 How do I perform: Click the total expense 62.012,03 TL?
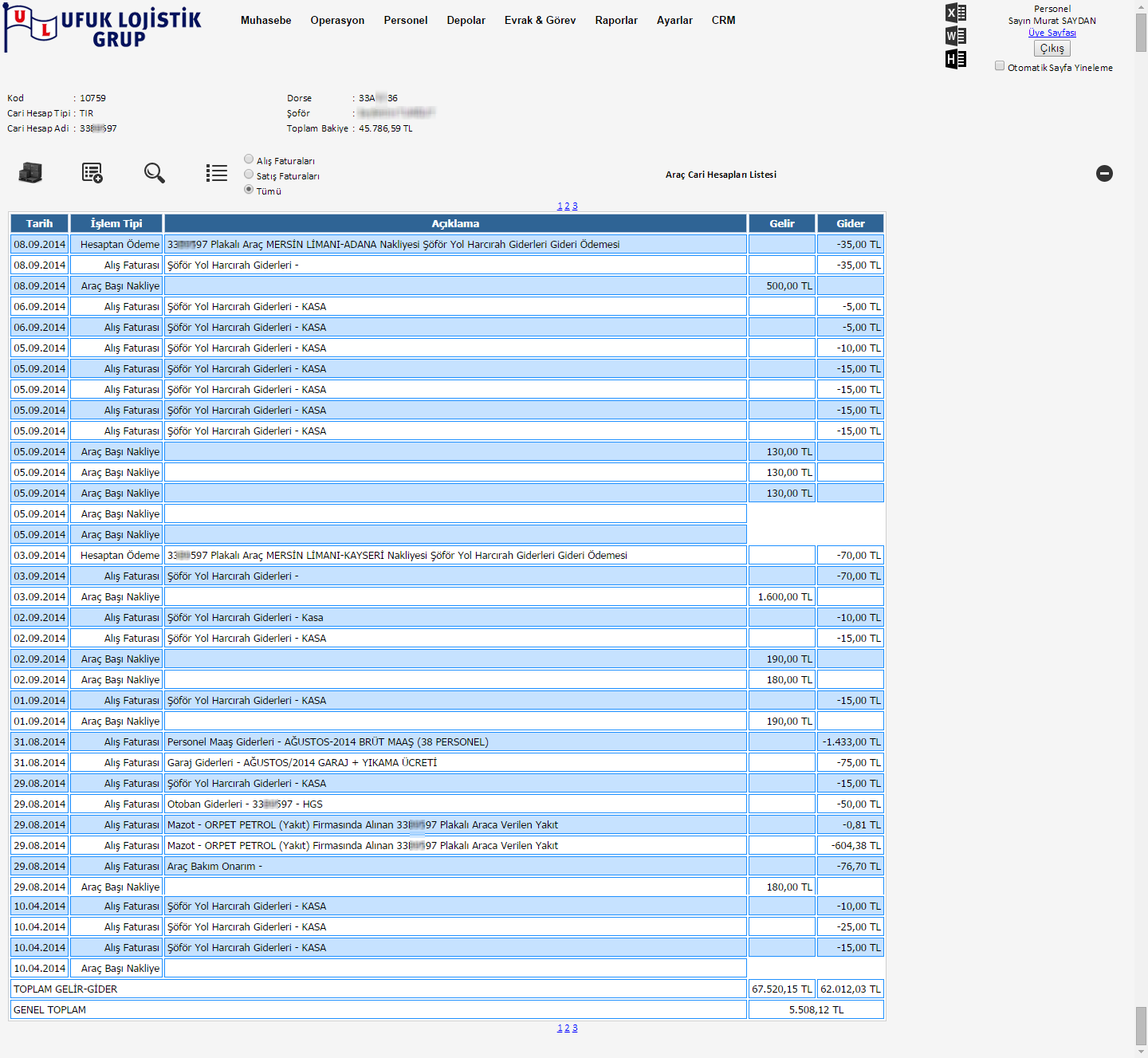pyautogui.click(x=851, y=989)
